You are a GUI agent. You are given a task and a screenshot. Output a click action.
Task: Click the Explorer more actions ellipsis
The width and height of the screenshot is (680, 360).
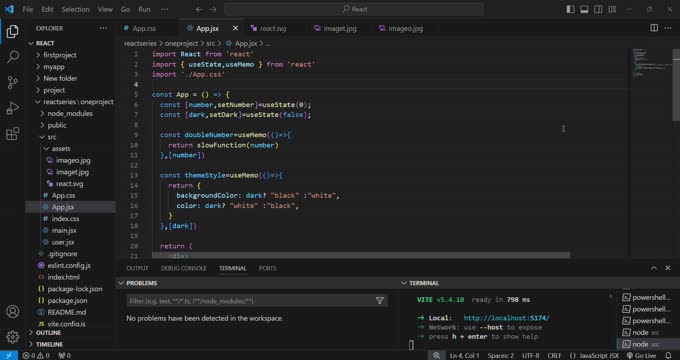pyautogui.click(x=103, y=28)
